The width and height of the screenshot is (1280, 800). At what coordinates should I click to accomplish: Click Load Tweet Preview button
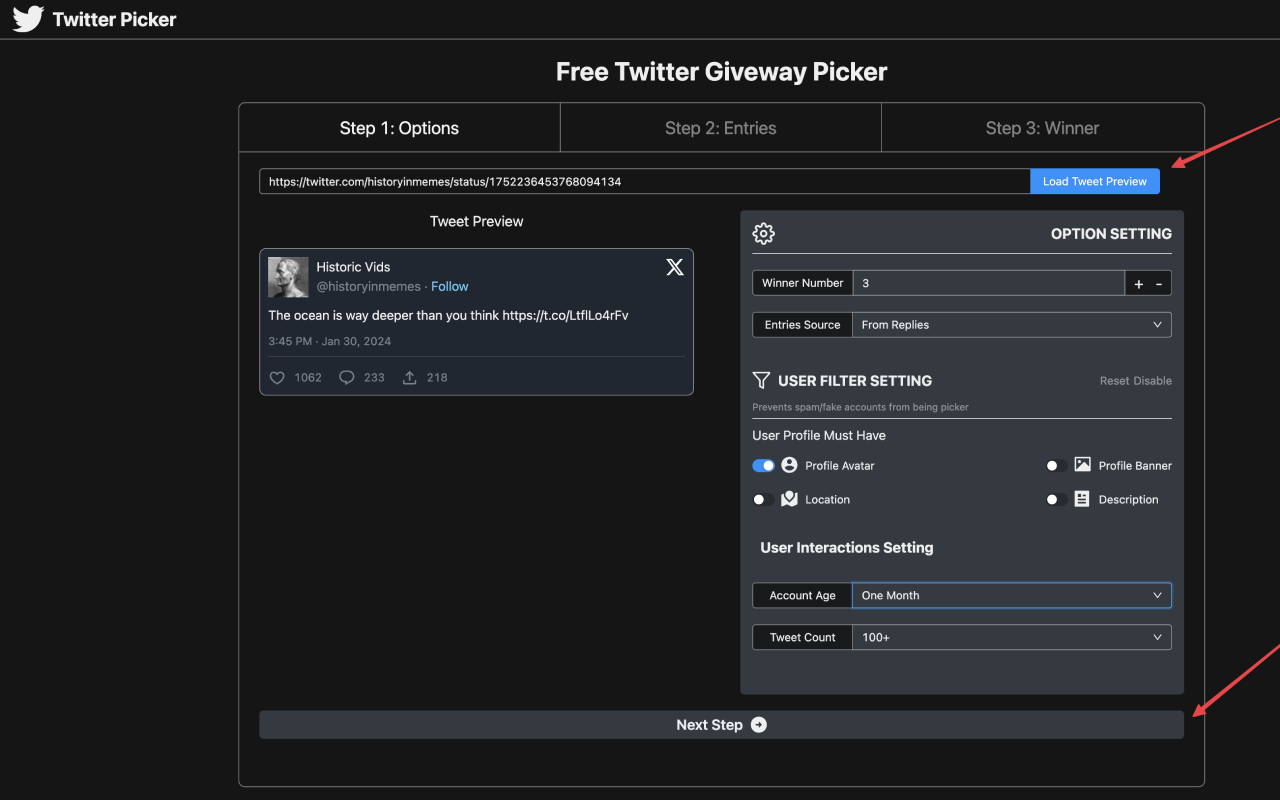tap(1095, 181)
